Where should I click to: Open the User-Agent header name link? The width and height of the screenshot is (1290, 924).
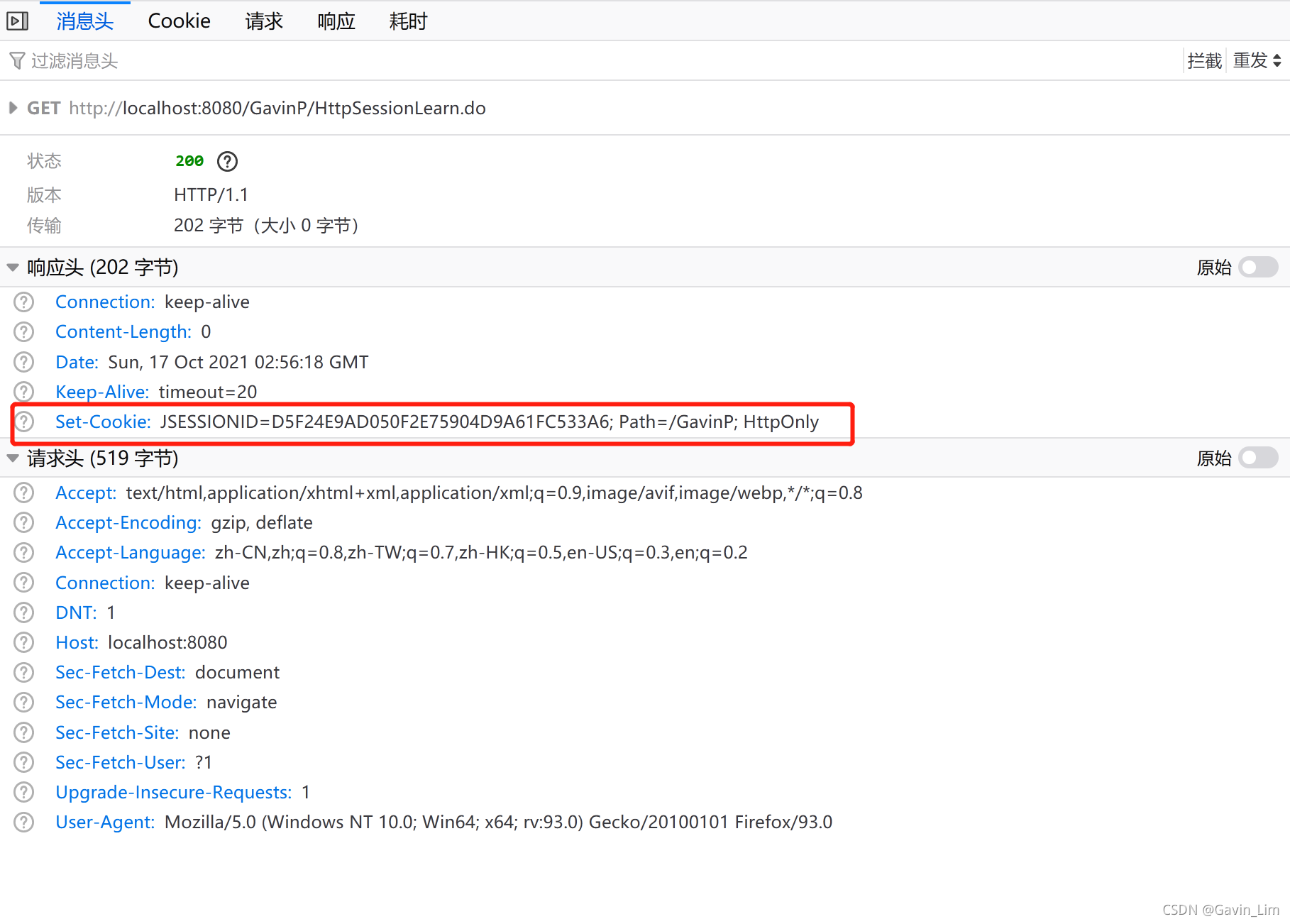click(x=105, y=823)
